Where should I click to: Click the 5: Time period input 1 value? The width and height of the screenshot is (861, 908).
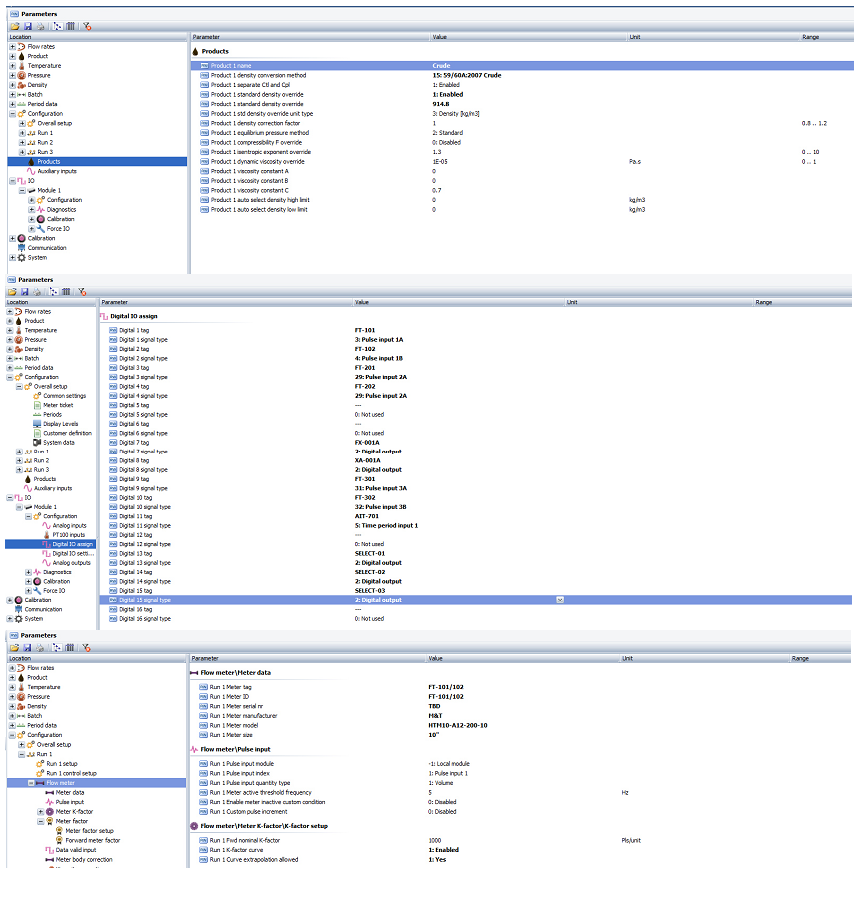[386, 526]
